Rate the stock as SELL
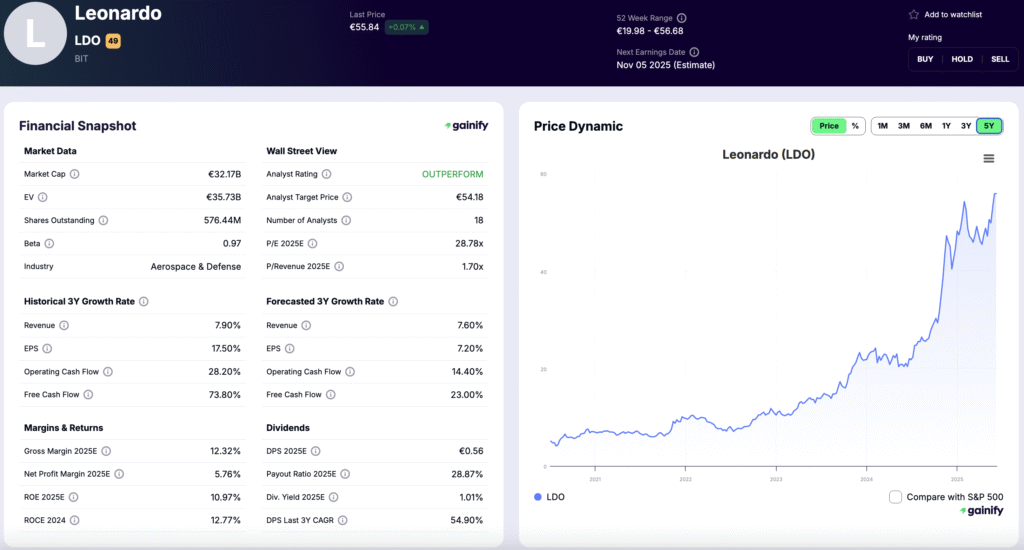Screen dimensions: 1024x550 click(x=1000, y=59)
